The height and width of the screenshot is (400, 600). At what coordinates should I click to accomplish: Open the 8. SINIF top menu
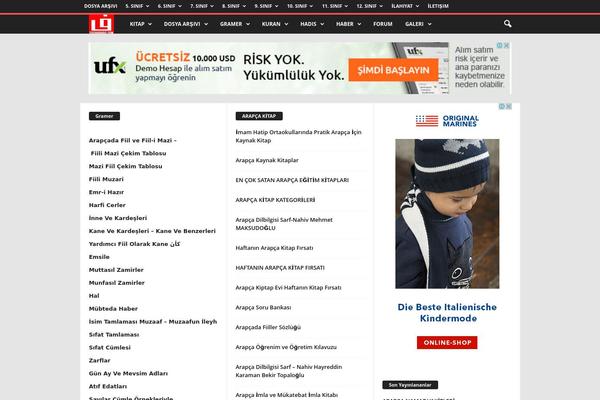[234, 6]
